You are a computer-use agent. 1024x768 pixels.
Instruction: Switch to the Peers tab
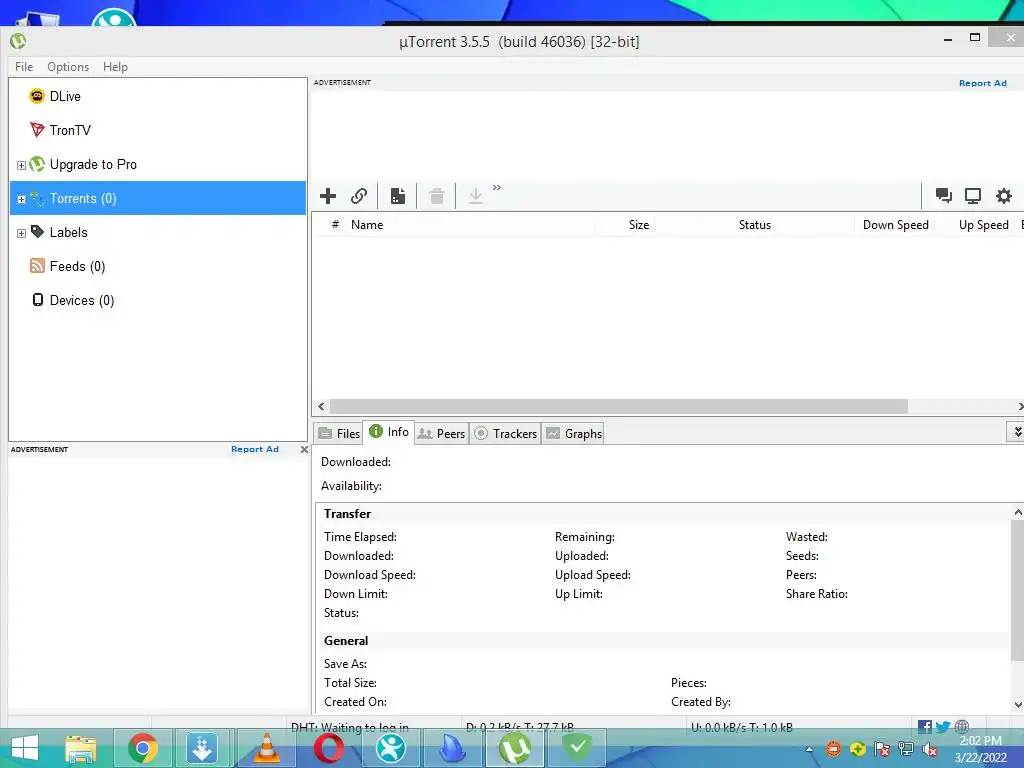(441, 434)
